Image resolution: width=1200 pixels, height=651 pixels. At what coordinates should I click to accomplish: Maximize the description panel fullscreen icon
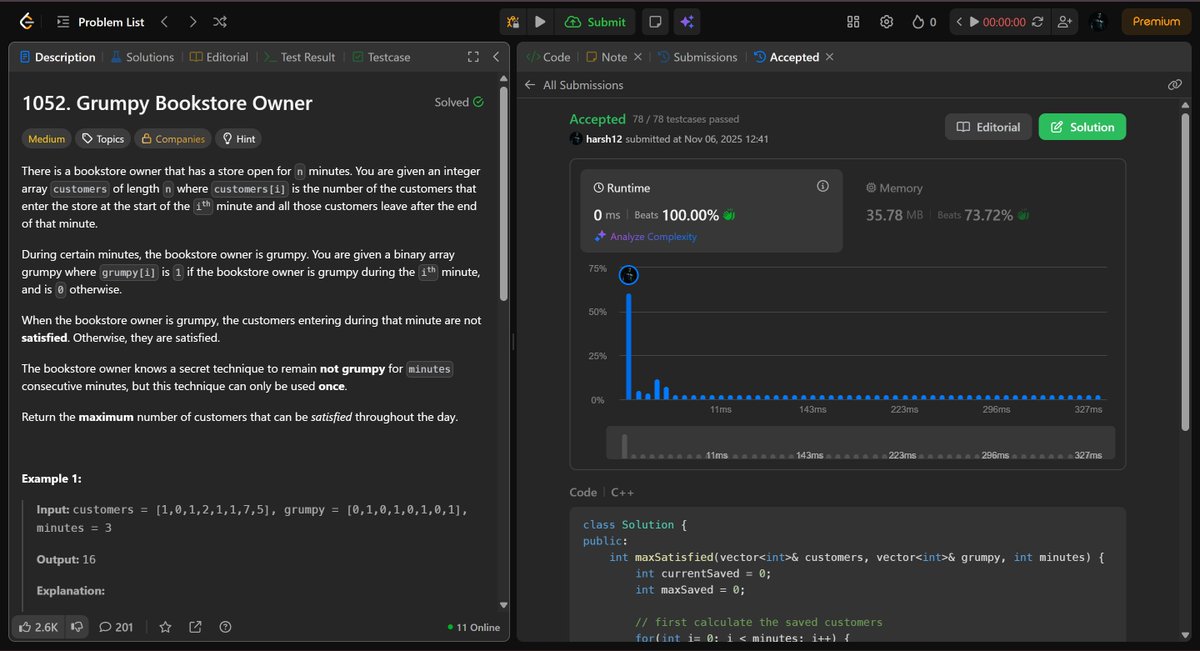click(x=474, y=57)
